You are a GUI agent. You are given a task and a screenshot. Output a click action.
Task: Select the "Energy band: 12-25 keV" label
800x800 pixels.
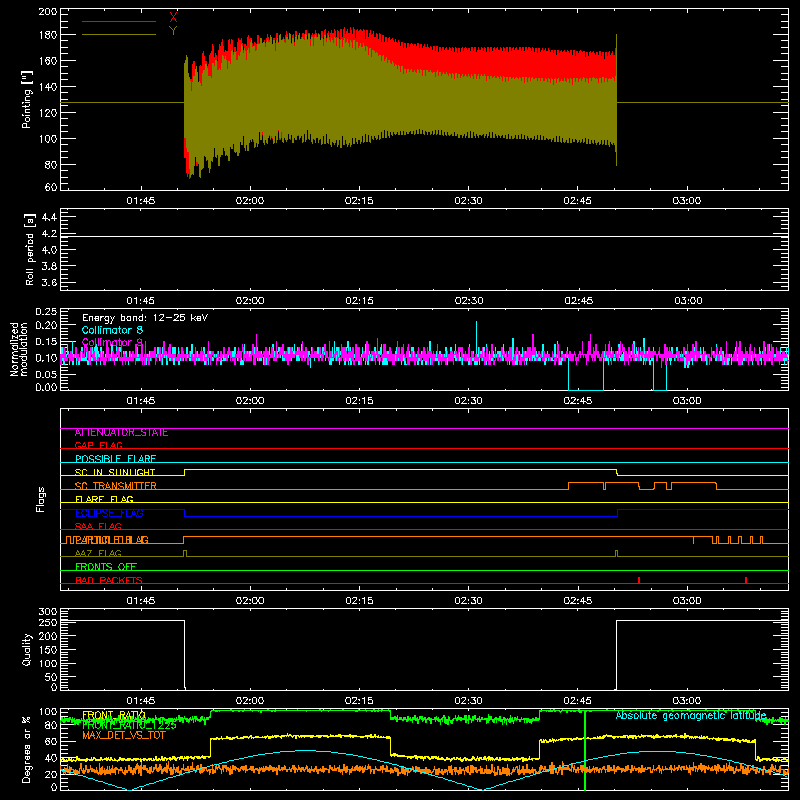[x=145, y=318]
